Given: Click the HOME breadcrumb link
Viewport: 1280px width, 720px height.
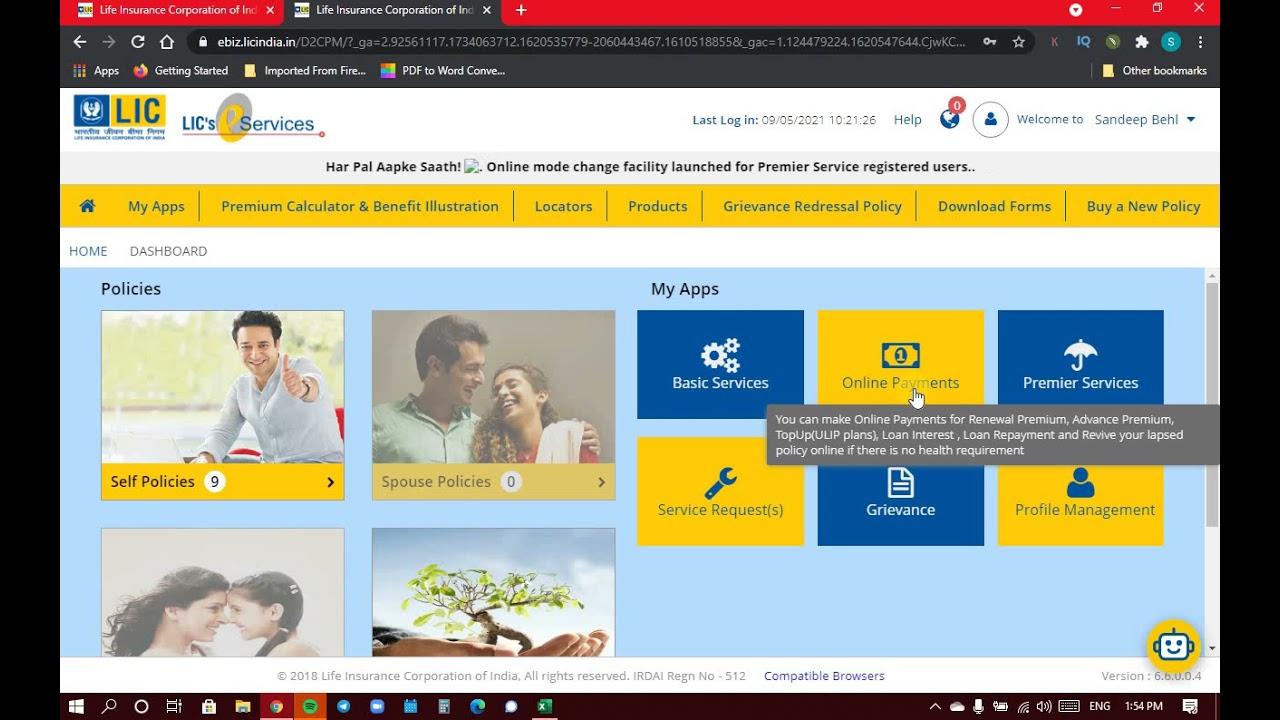Looking at the screenshot, I should click(88, 251).
